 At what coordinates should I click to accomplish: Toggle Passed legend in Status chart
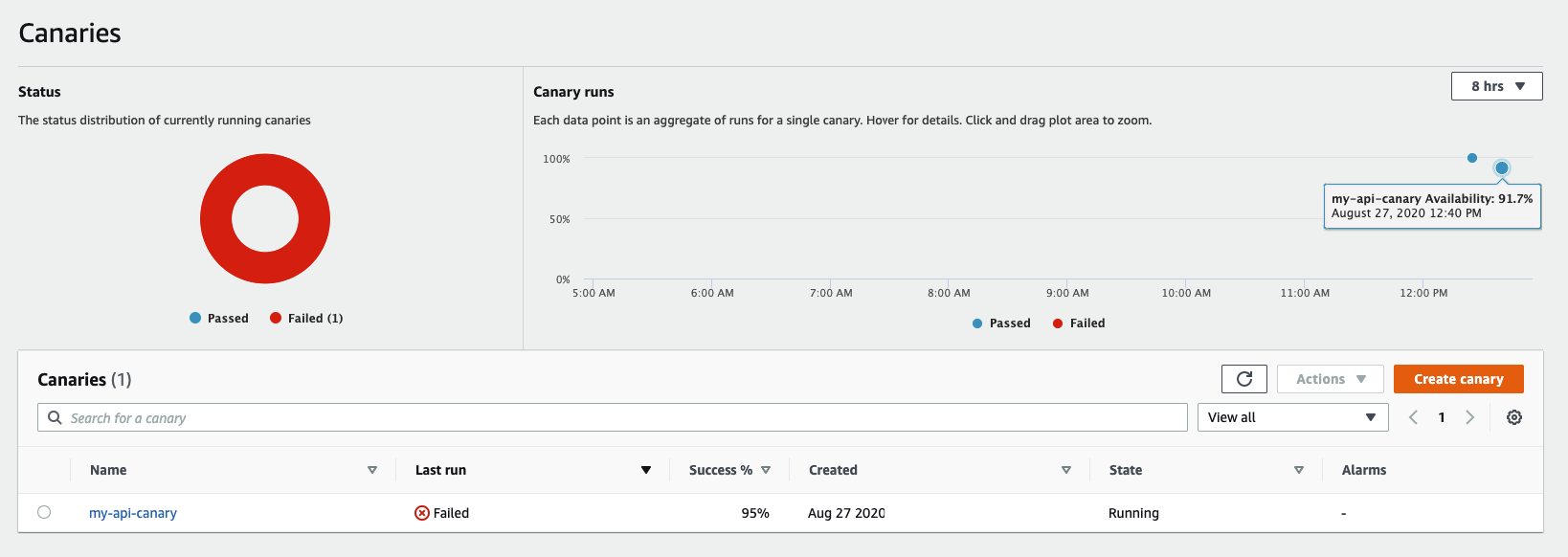coord(219,318)
